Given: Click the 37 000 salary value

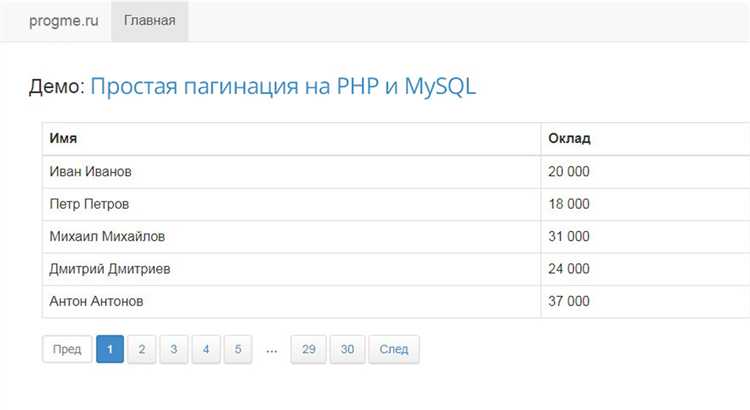Looking at the screenshot, I should pos(569,301).
